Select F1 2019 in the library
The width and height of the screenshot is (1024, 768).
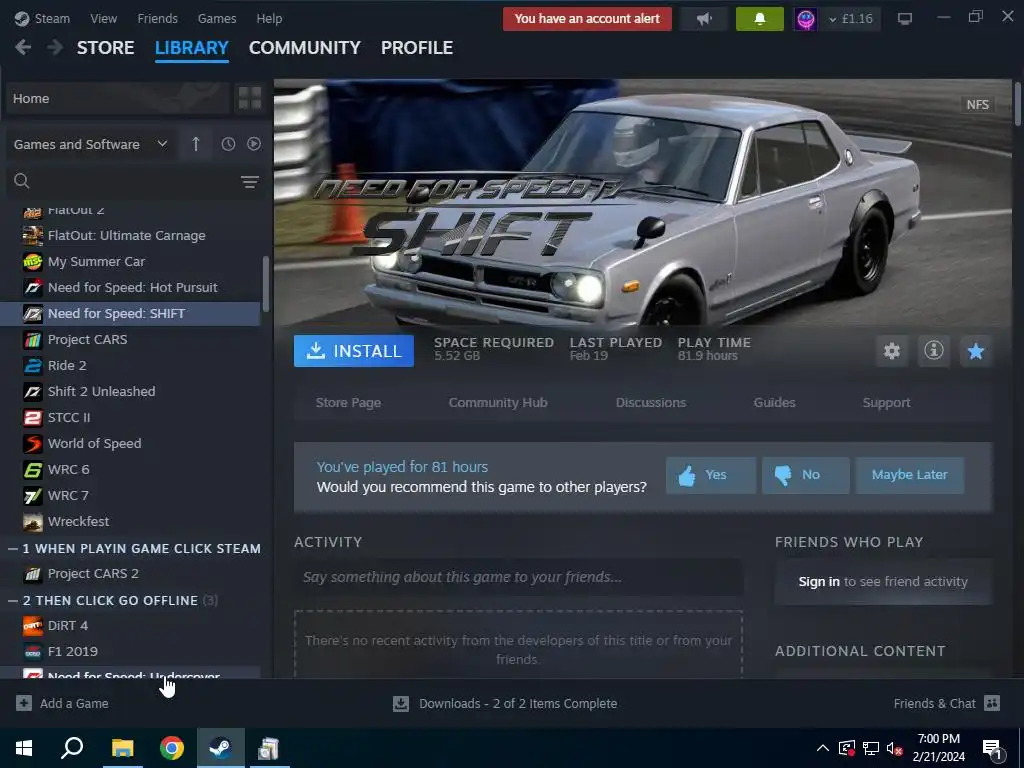click(x=131, y=652)
